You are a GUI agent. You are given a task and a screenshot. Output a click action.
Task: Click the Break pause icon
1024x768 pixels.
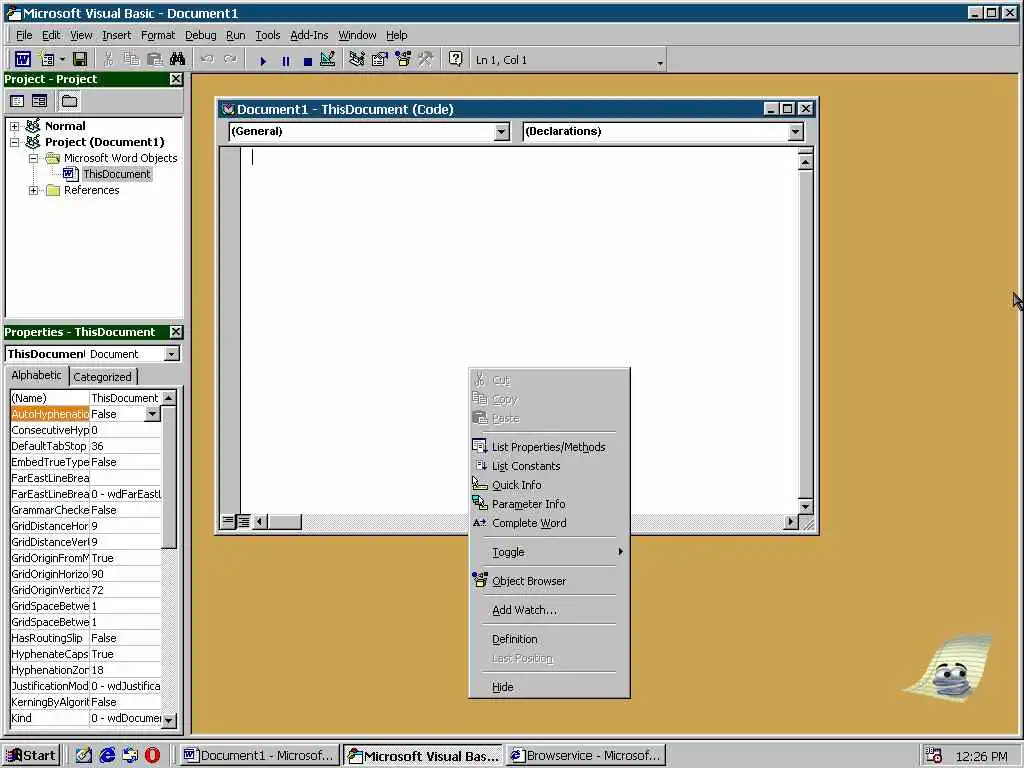[x=285, y=61]
